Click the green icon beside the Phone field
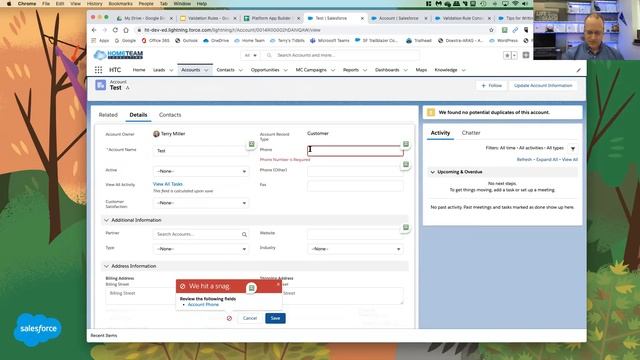The height and width of the screenshot is (360, 640). tap(406, 144)
